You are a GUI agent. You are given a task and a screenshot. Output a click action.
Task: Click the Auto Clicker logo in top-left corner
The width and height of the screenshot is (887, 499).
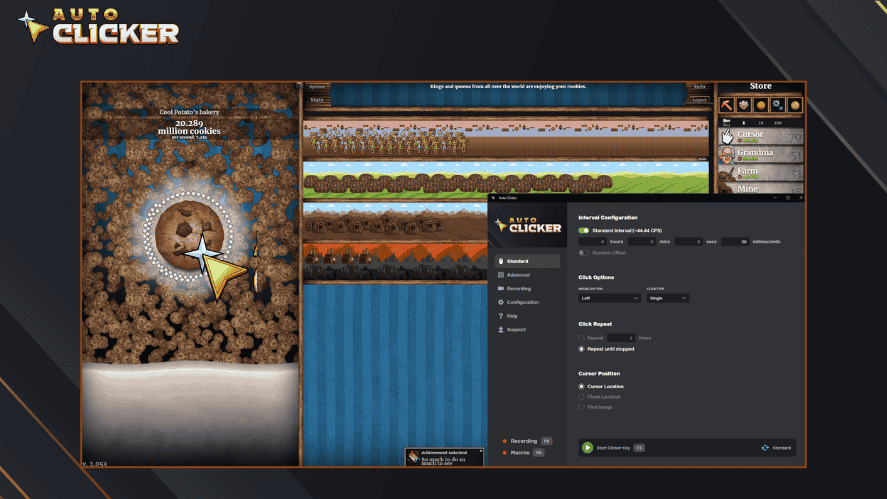pos(98,26)
